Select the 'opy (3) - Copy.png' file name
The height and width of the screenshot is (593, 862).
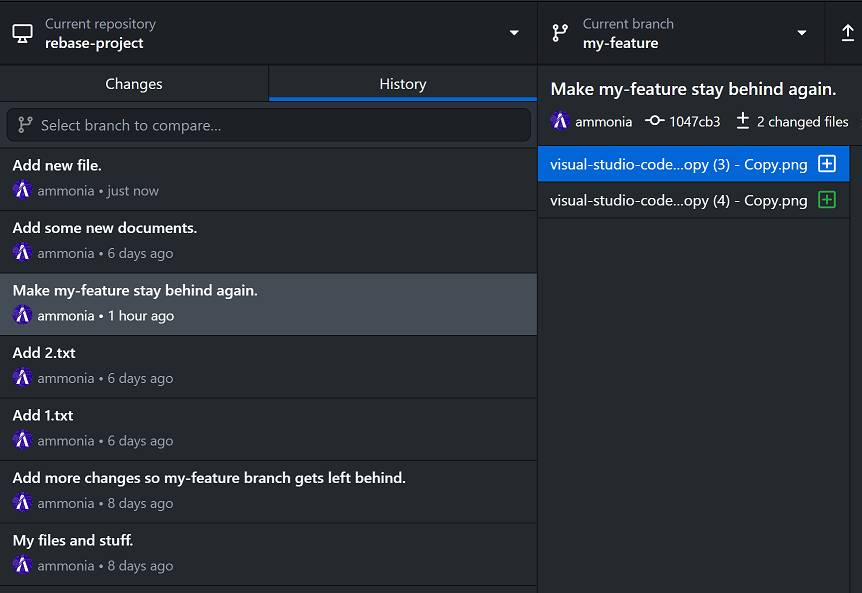coord(678,164)
